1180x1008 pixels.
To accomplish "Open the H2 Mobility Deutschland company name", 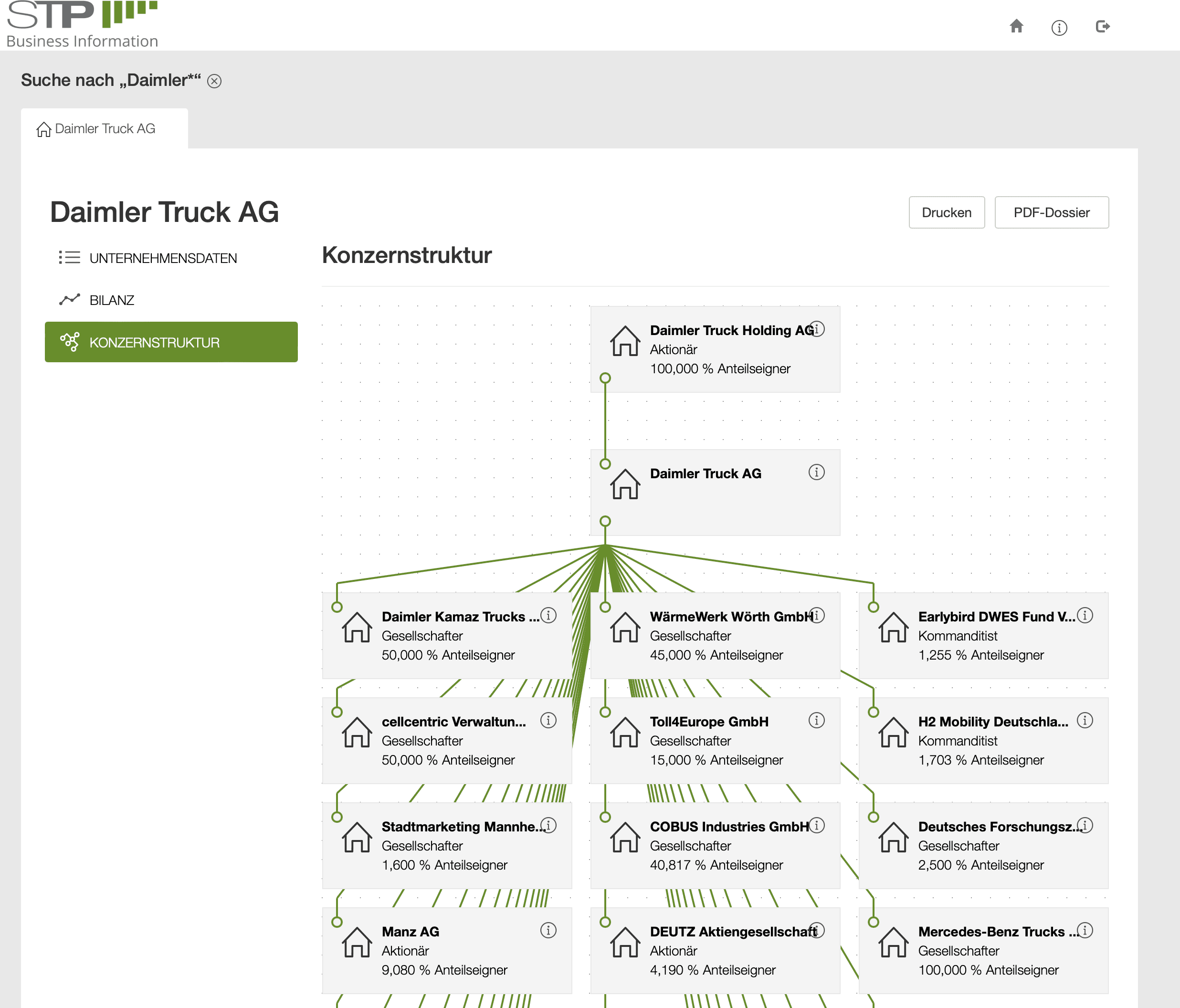I will (993, 722).
